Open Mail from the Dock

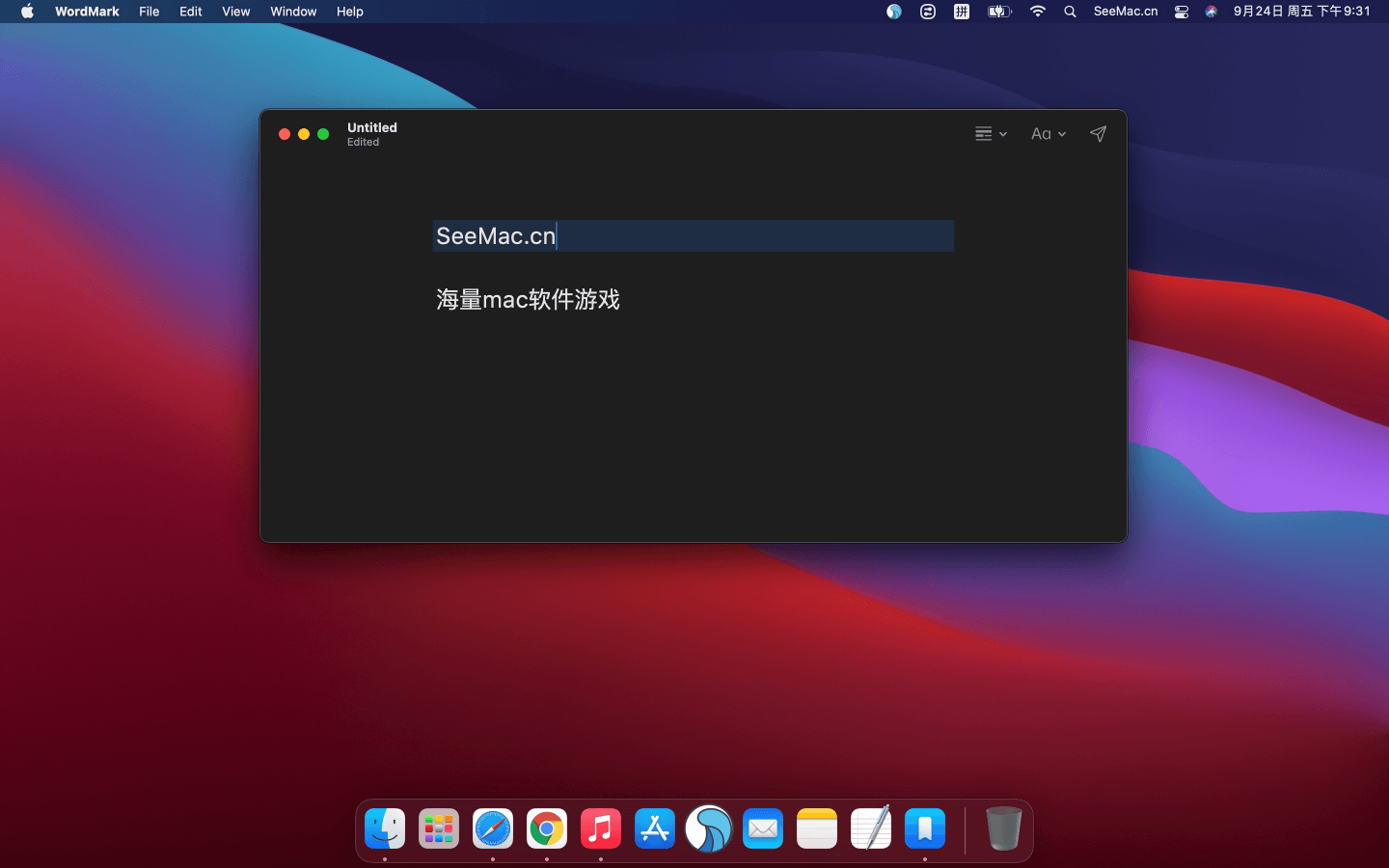click(x=763, y=828)
